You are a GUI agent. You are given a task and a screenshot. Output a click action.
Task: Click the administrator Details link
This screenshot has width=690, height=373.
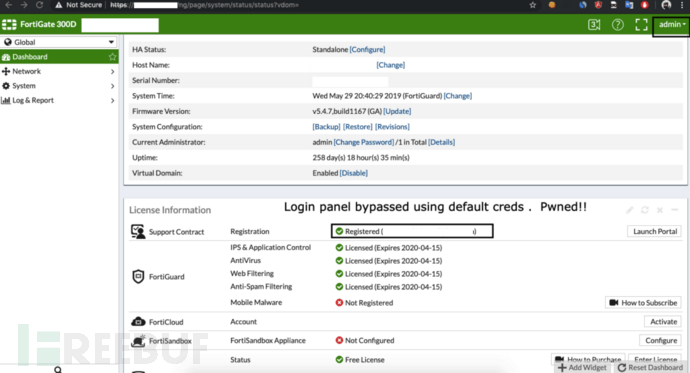(441, 142)
